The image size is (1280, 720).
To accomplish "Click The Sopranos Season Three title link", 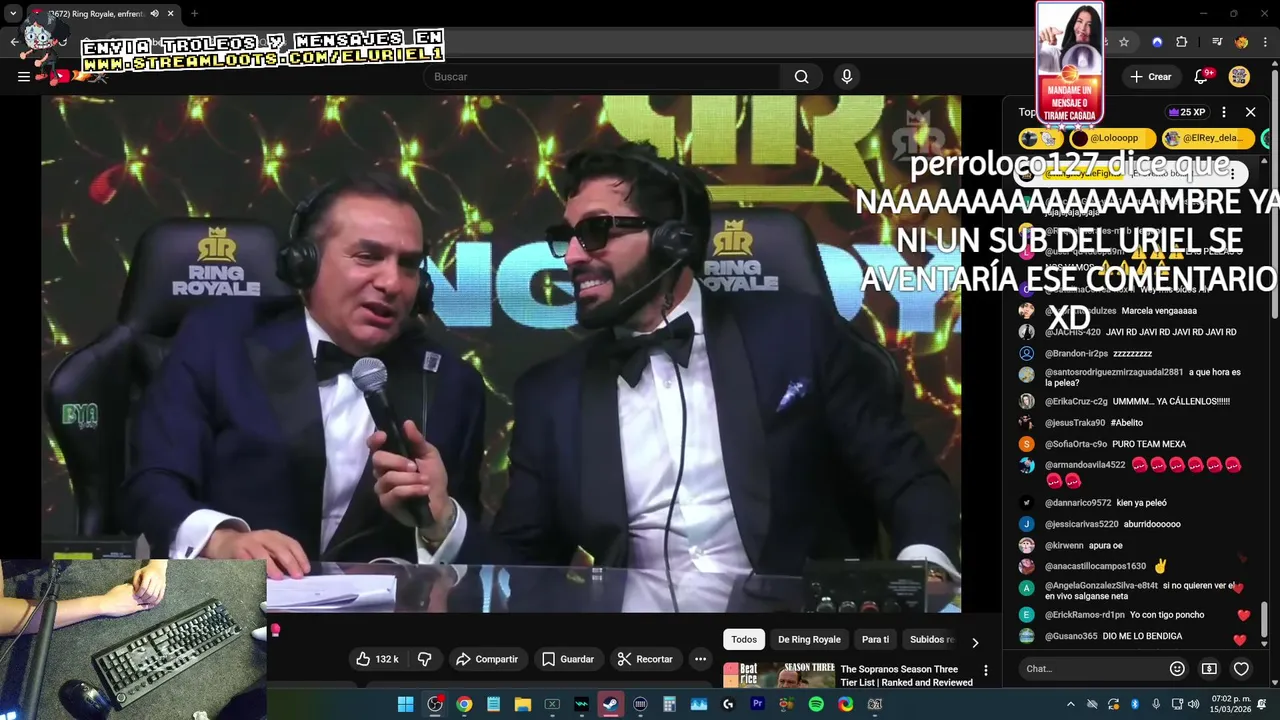I will pos(907,675).
